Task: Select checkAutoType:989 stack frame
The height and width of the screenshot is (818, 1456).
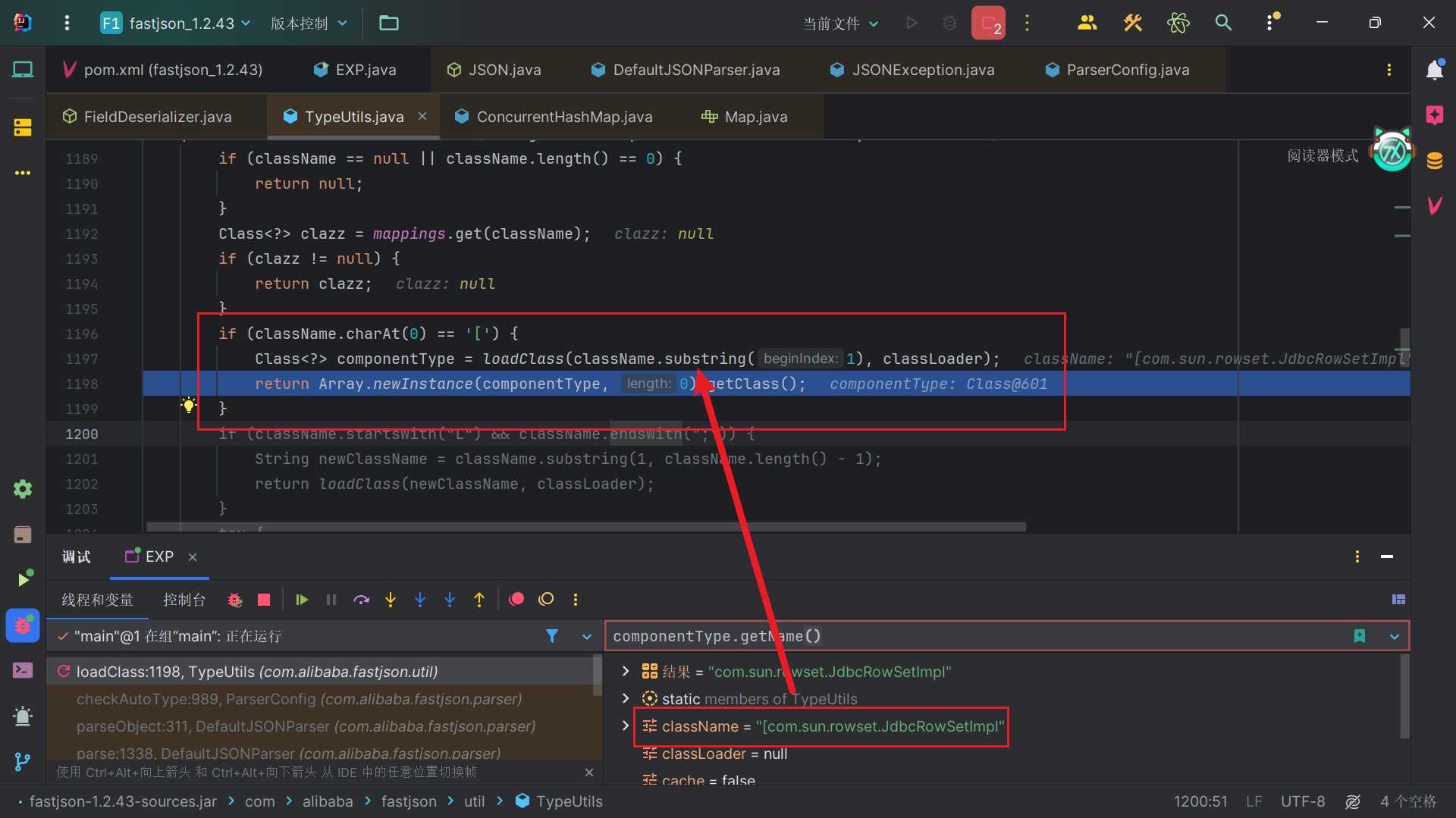Action: pos(324,699)
